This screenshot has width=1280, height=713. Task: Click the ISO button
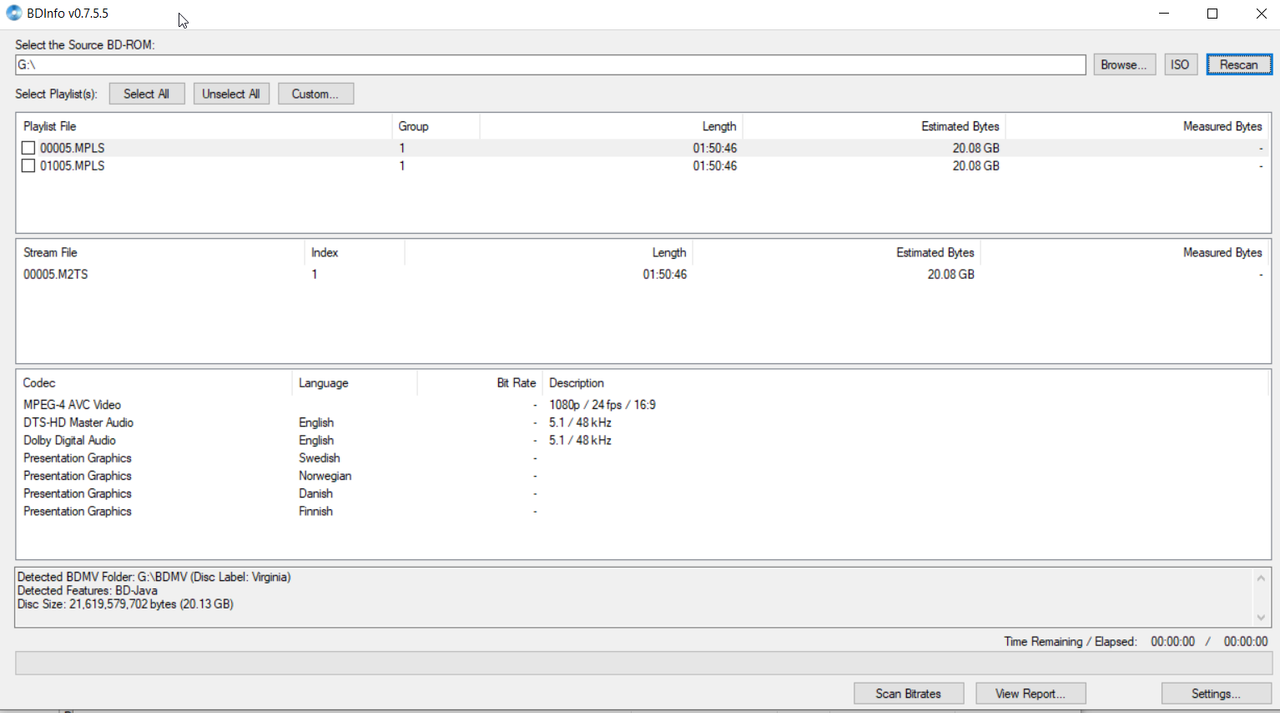pos(1181,65)
